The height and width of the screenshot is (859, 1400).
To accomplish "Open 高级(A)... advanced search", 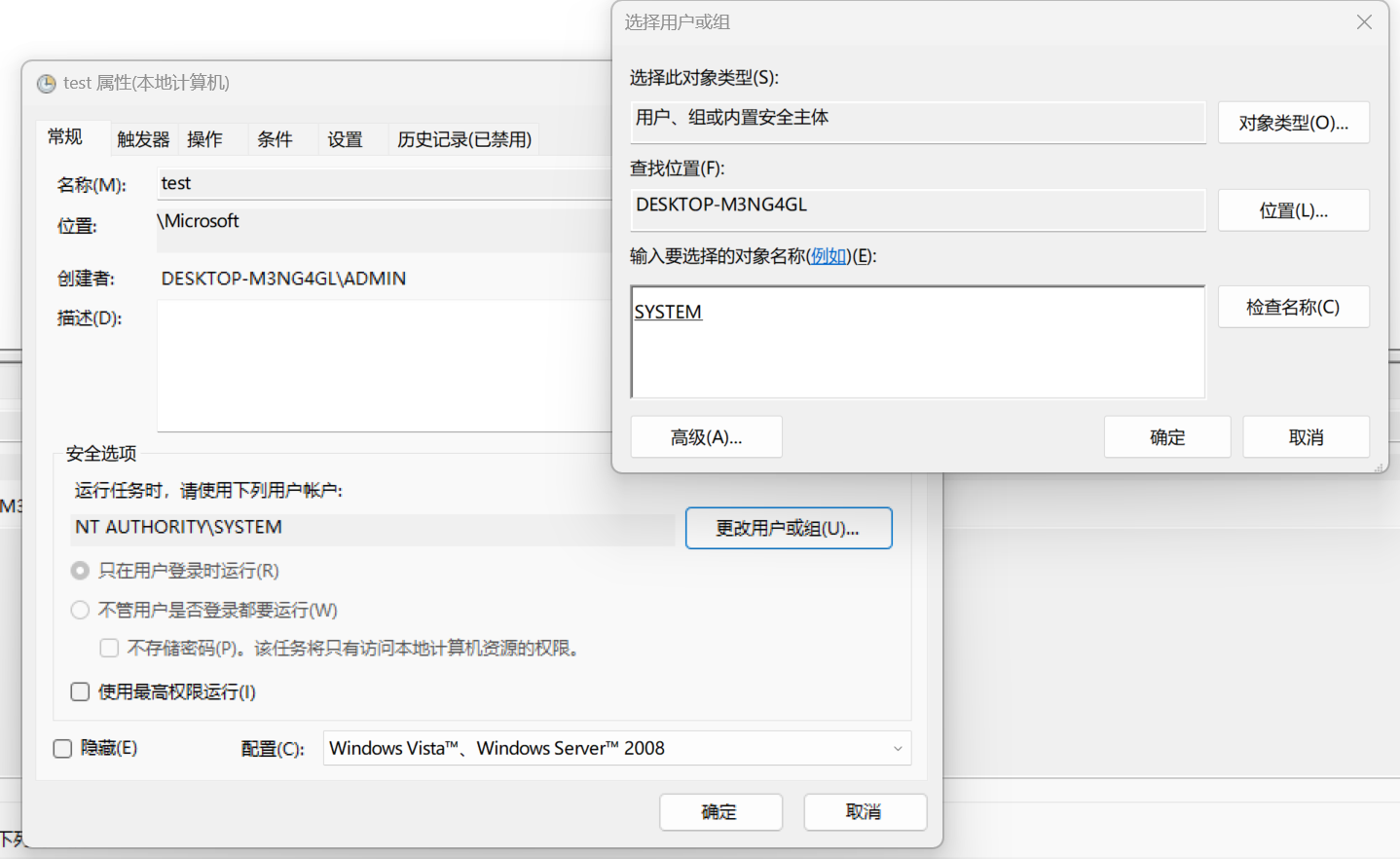I will point(706,437).
